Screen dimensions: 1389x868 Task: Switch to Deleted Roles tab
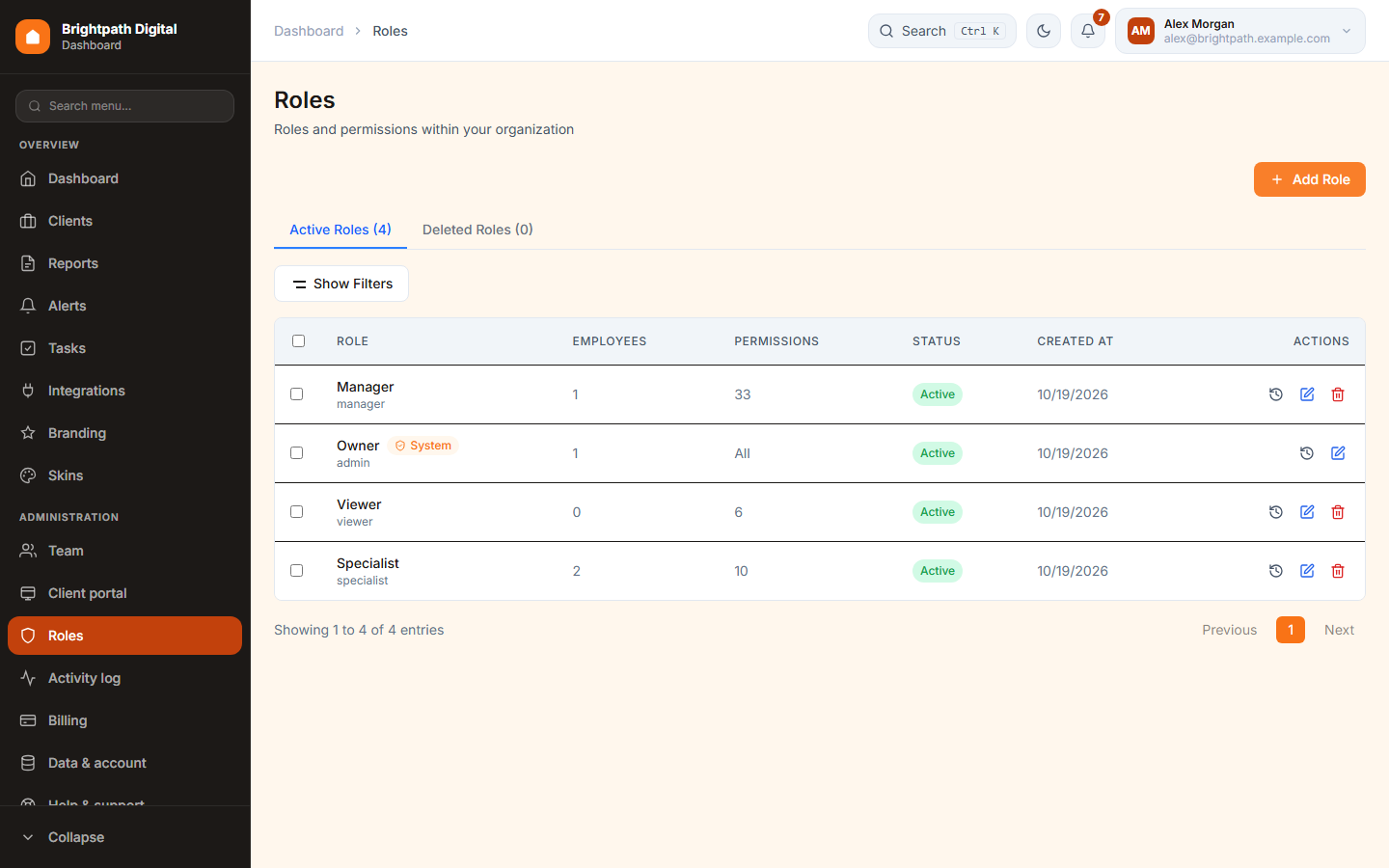click(x=477, y=230)
